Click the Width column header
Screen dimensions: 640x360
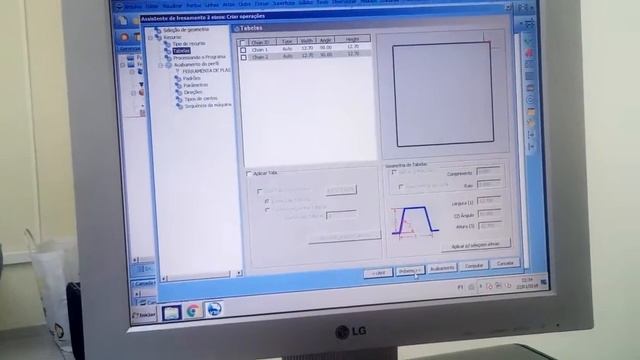[x=307, y=40]
